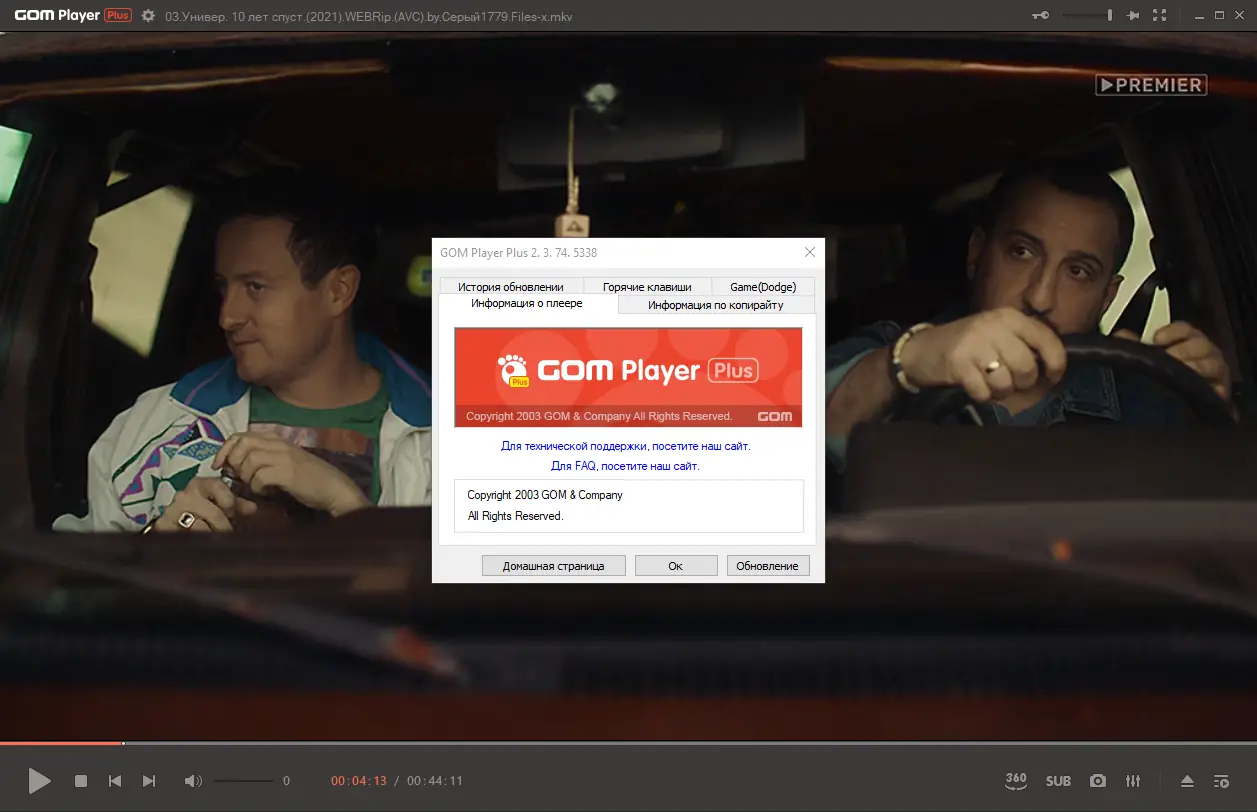Viewport: 1257px width, 812px height.
Task: Minimize the GOM Player window
Action: (x=1197, y=16)
